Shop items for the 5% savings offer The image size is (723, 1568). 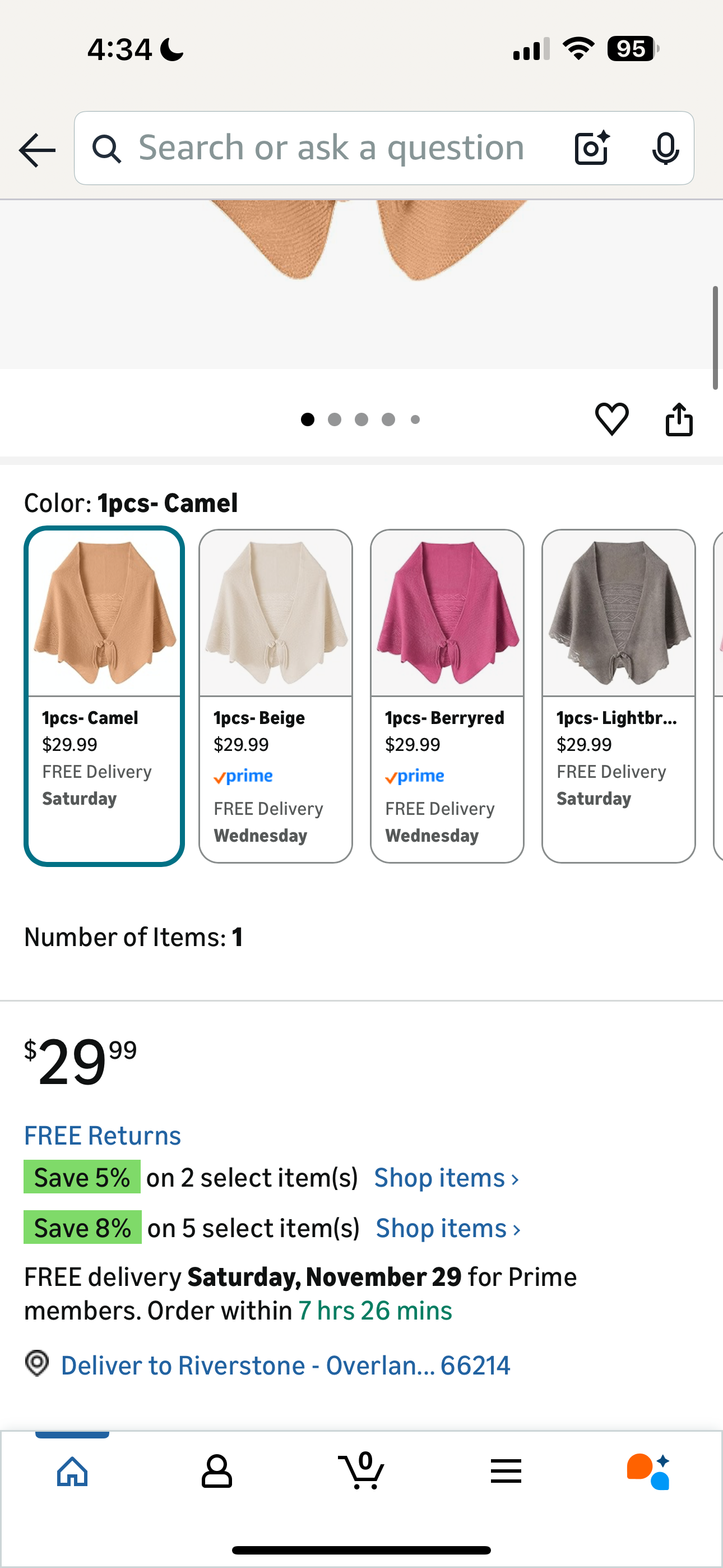click(x=446, y=1177)
